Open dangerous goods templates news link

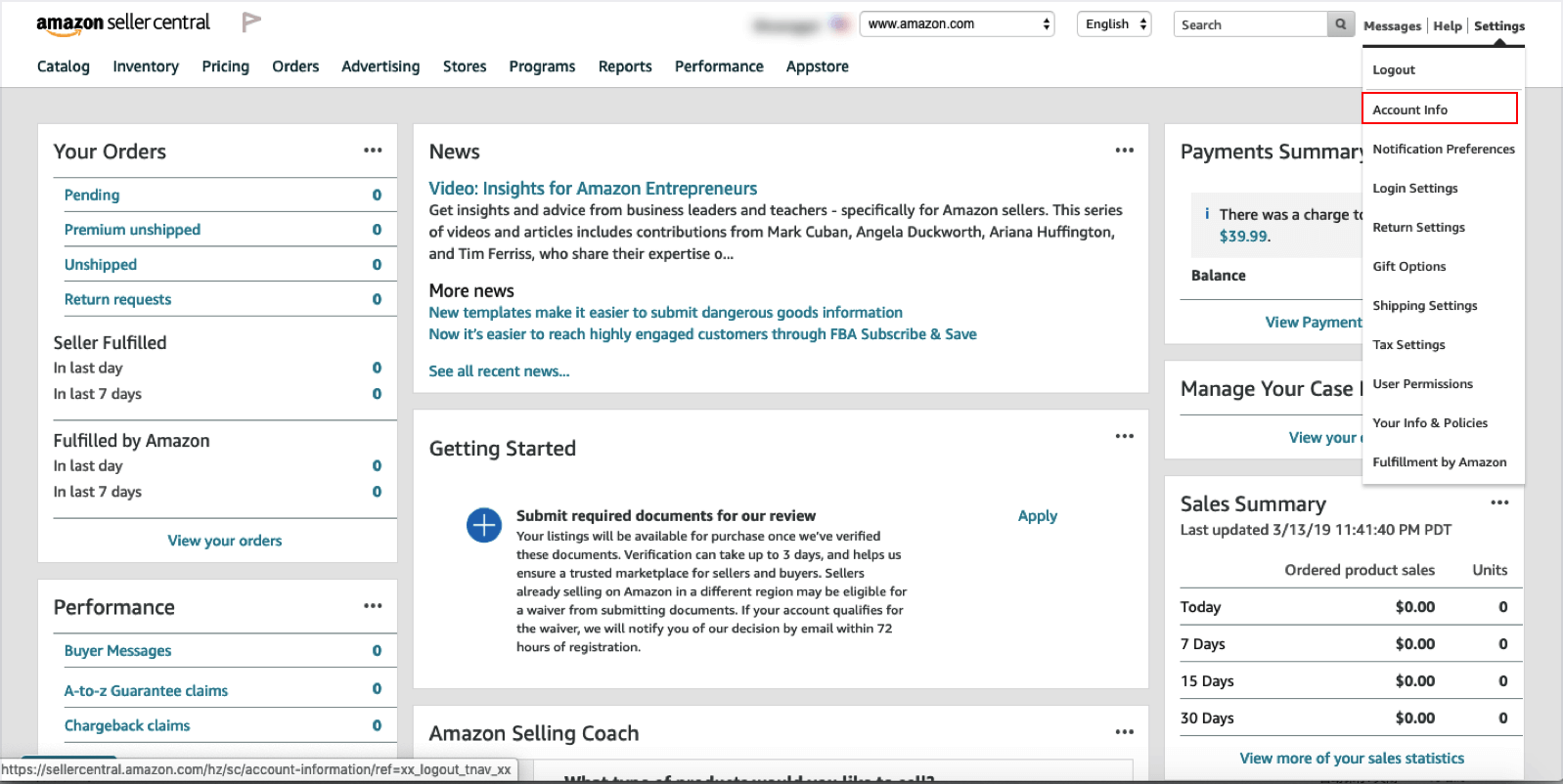(x=665, y=313)
